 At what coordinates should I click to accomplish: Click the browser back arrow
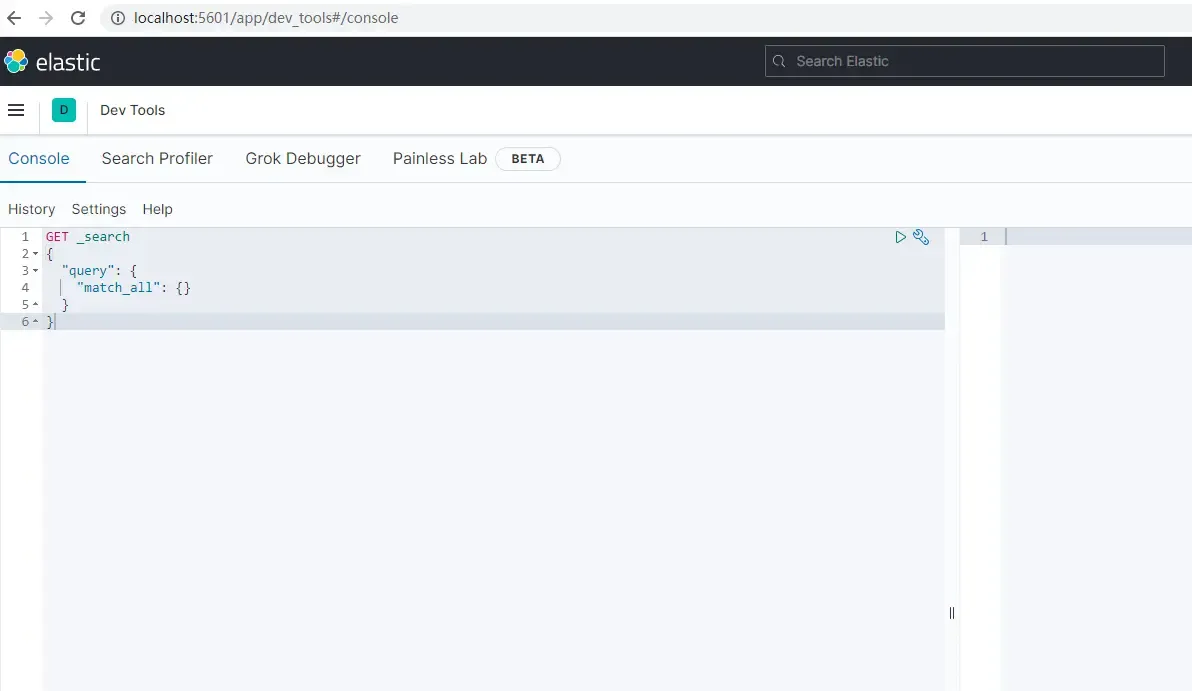click(x=14, y=18)
